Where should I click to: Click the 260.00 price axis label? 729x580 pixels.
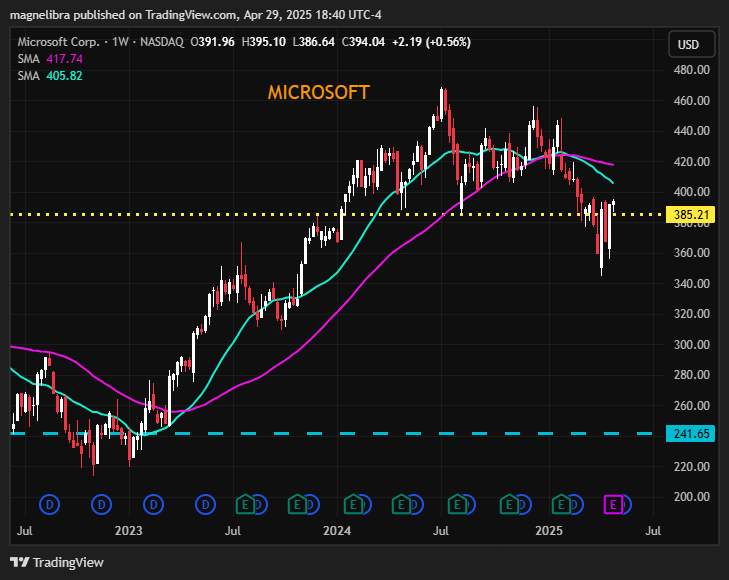[x=691, y=405]
